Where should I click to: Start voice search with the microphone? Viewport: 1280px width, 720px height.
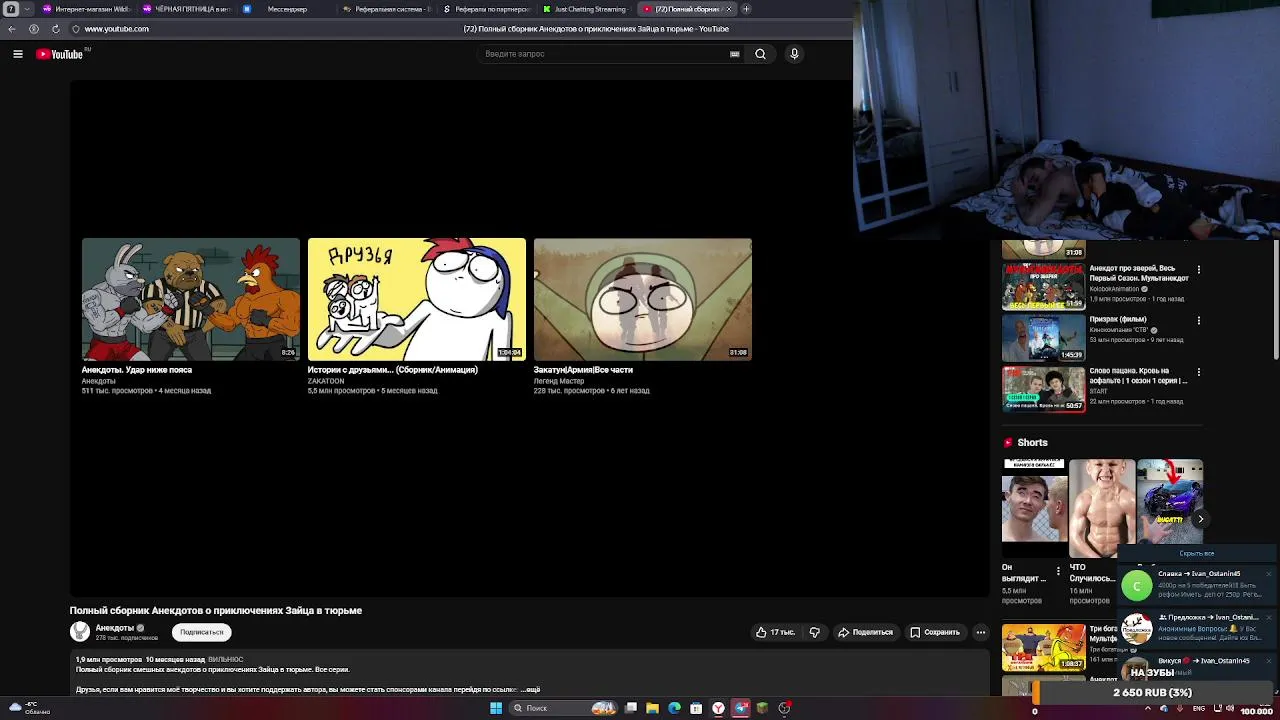click(x=794, y=54)
